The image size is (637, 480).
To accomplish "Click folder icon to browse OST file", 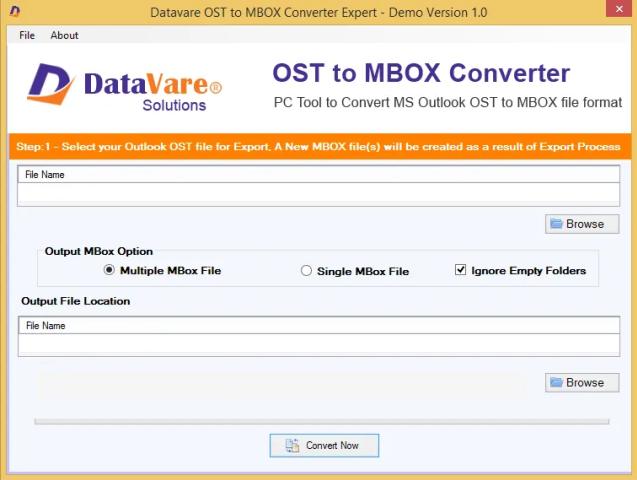I will pos(556,224).
